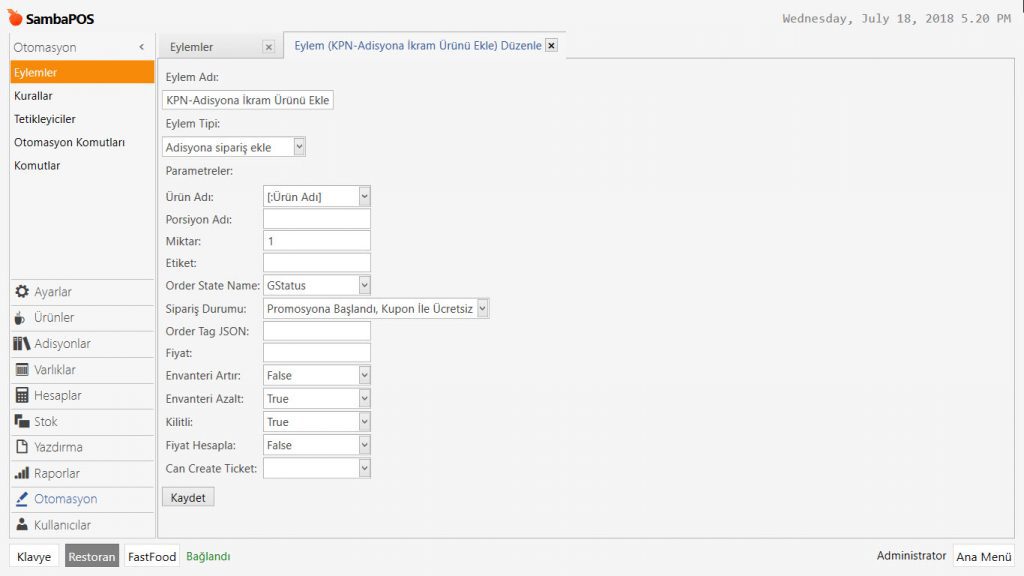The width and height of the screenshot is (1024, 576).
Task: Click the Stok sidebar icon
Action: [22, 422]
